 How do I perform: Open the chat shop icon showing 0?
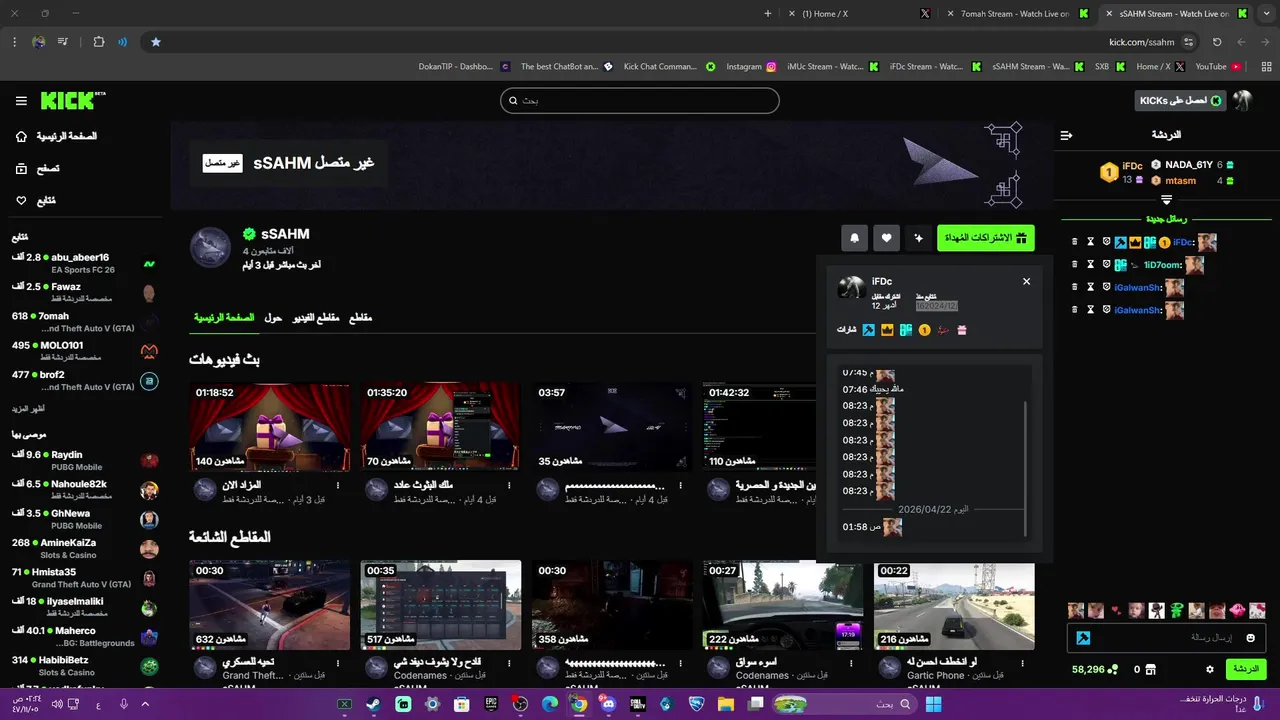[x=1144, y=669]
